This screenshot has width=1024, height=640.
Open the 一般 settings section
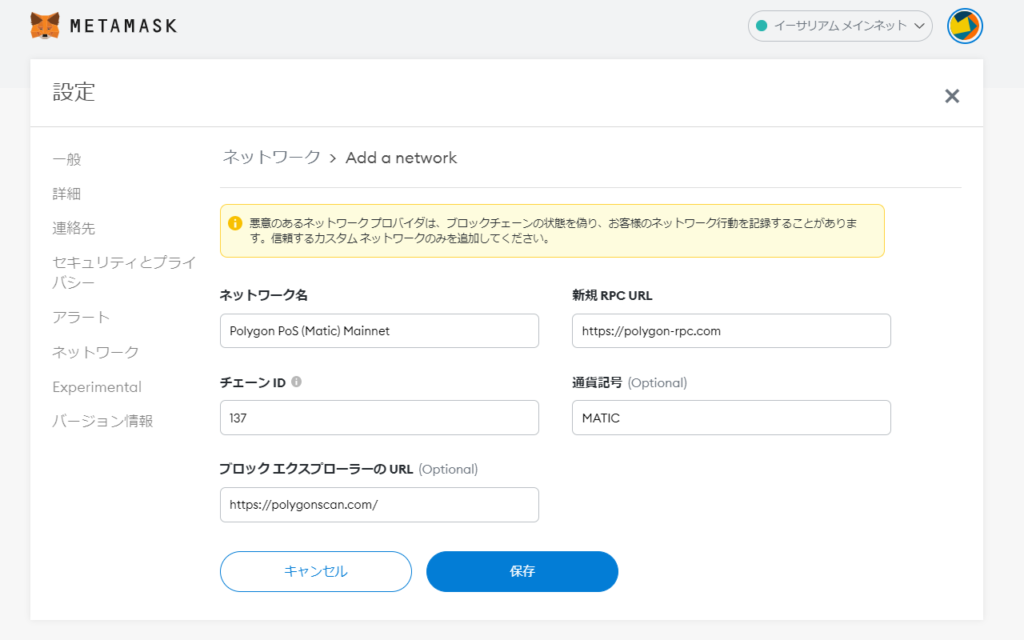coord(67,159)
